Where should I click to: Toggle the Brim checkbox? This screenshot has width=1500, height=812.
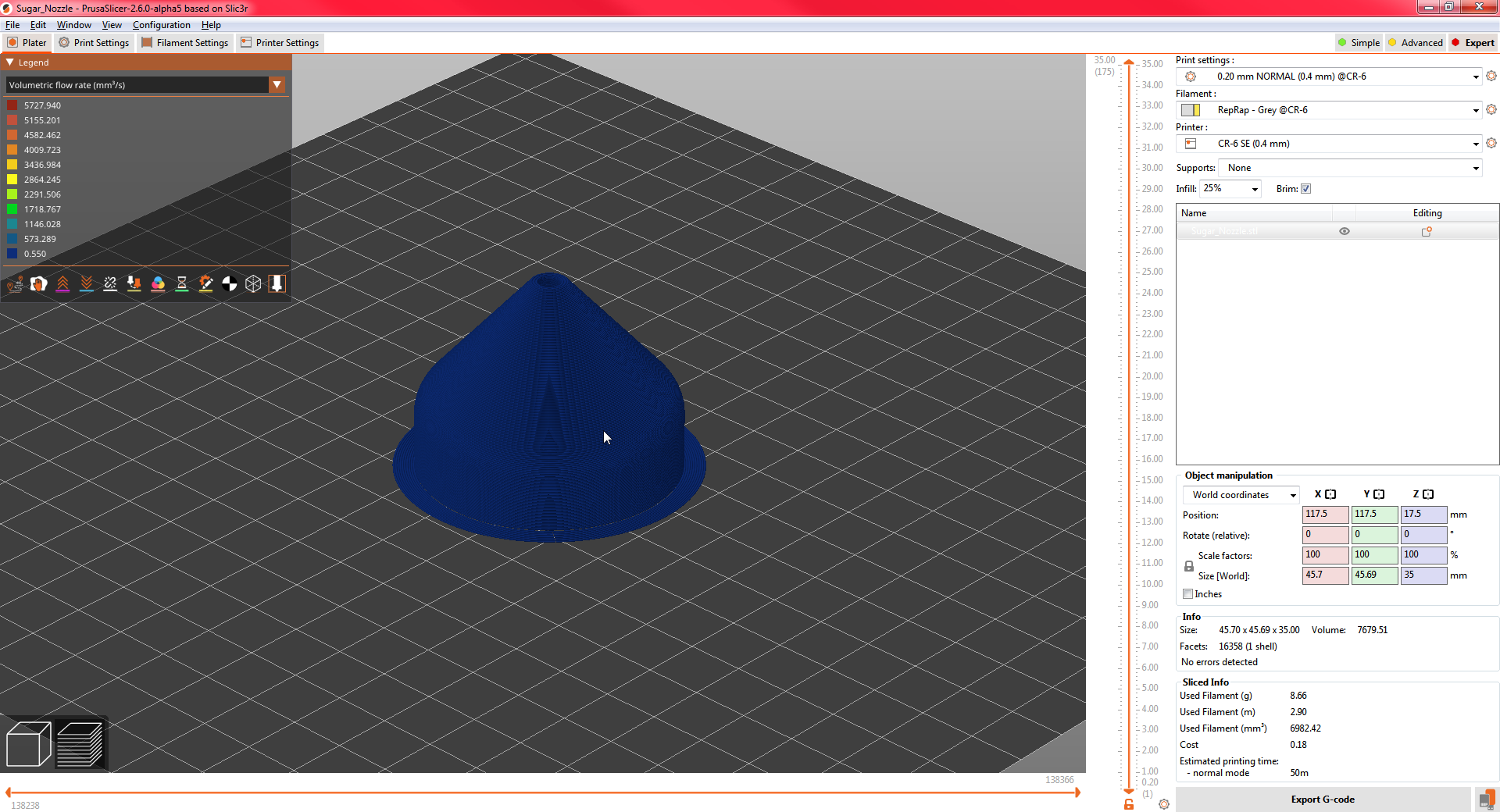[x=1306, y=189]
